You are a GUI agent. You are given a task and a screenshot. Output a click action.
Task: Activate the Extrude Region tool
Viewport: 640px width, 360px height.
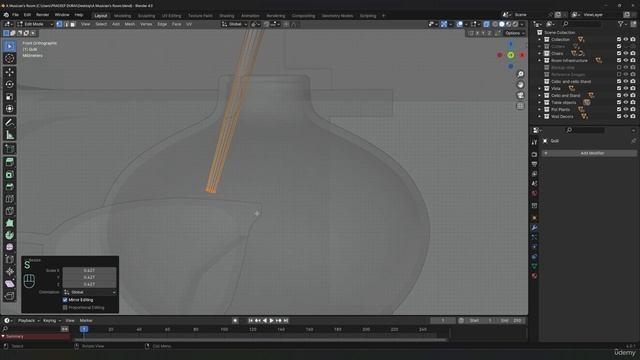tap(9, 162)
